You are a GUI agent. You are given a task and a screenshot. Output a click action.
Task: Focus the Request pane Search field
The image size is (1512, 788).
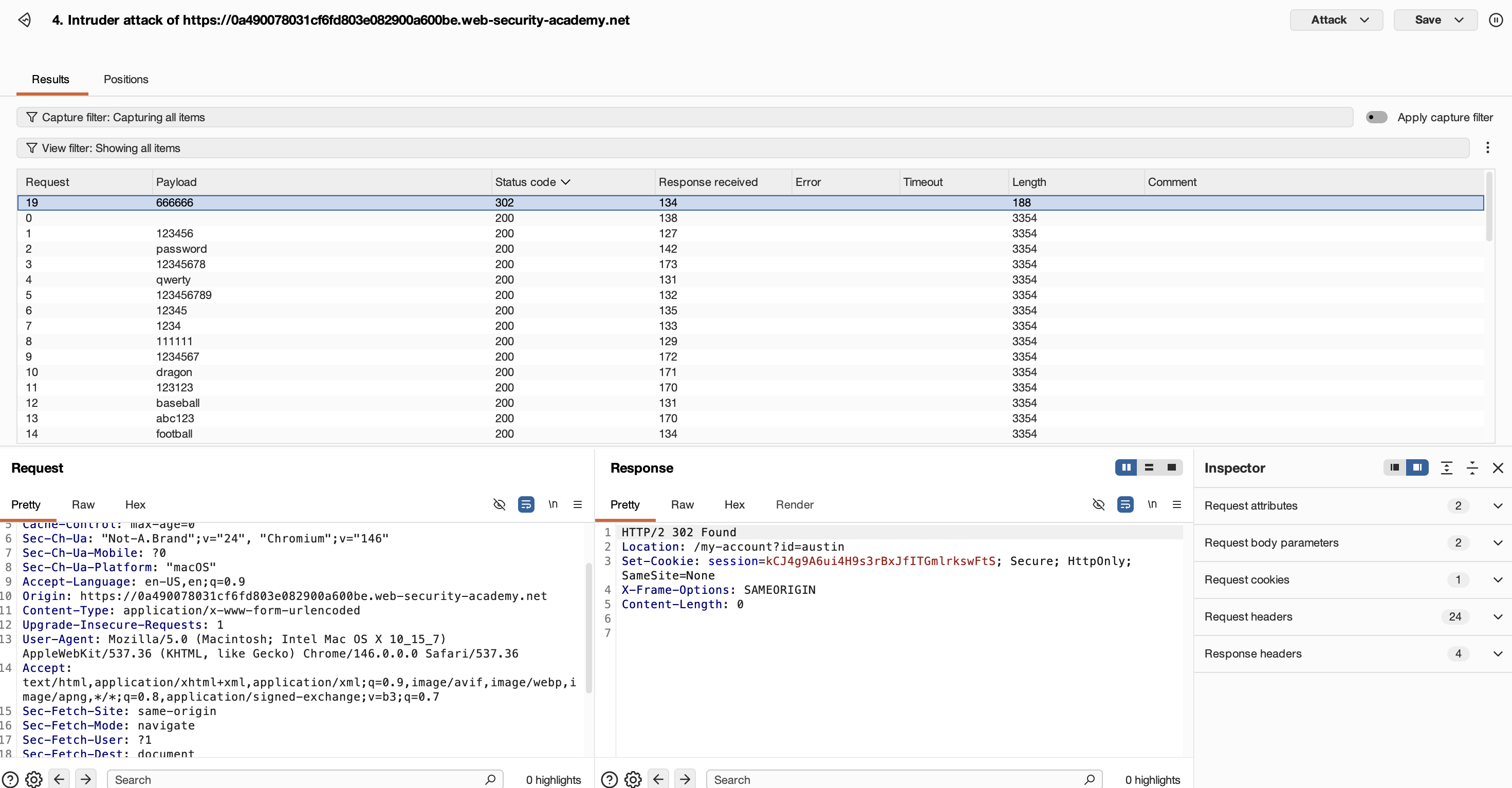(x=305, y=779)
